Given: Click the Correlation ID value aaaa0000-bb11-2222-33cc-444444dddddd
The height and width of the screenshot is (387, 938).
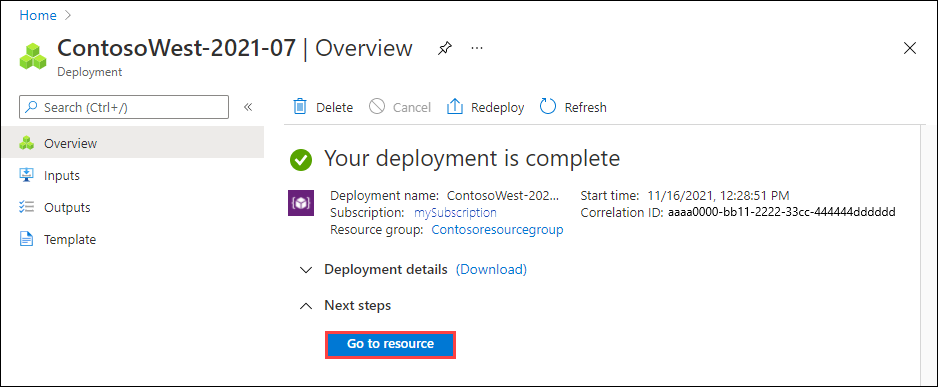Looking at the screenshot, I should [x=782, y=212].
